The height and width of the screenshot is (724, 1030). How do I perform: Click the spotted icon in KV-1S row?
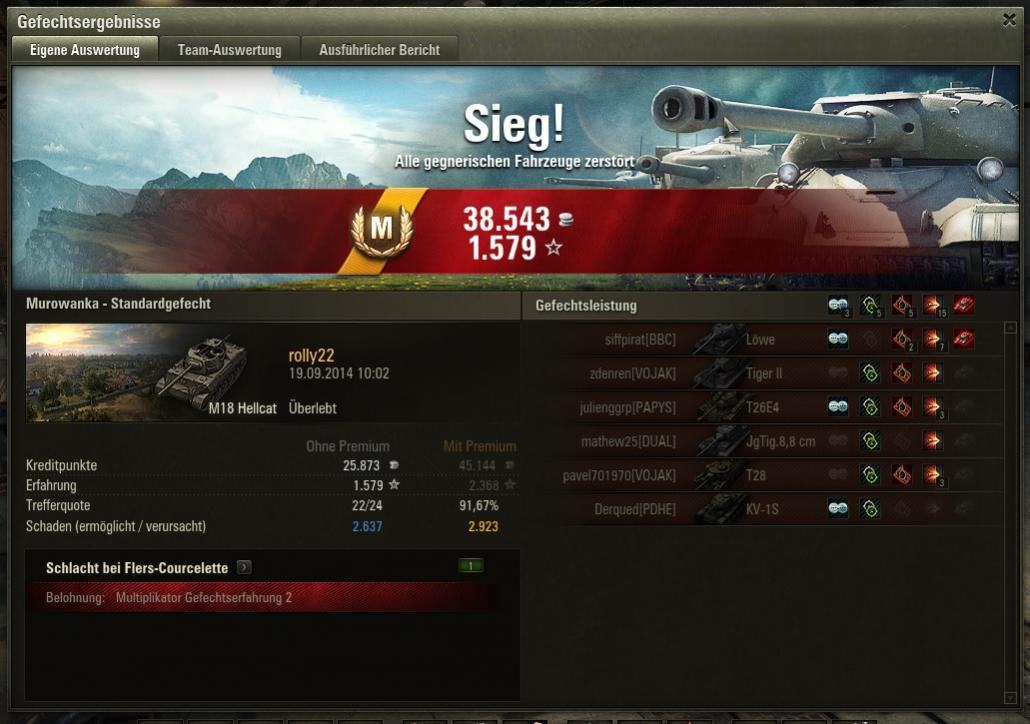[x=838, y=509]
